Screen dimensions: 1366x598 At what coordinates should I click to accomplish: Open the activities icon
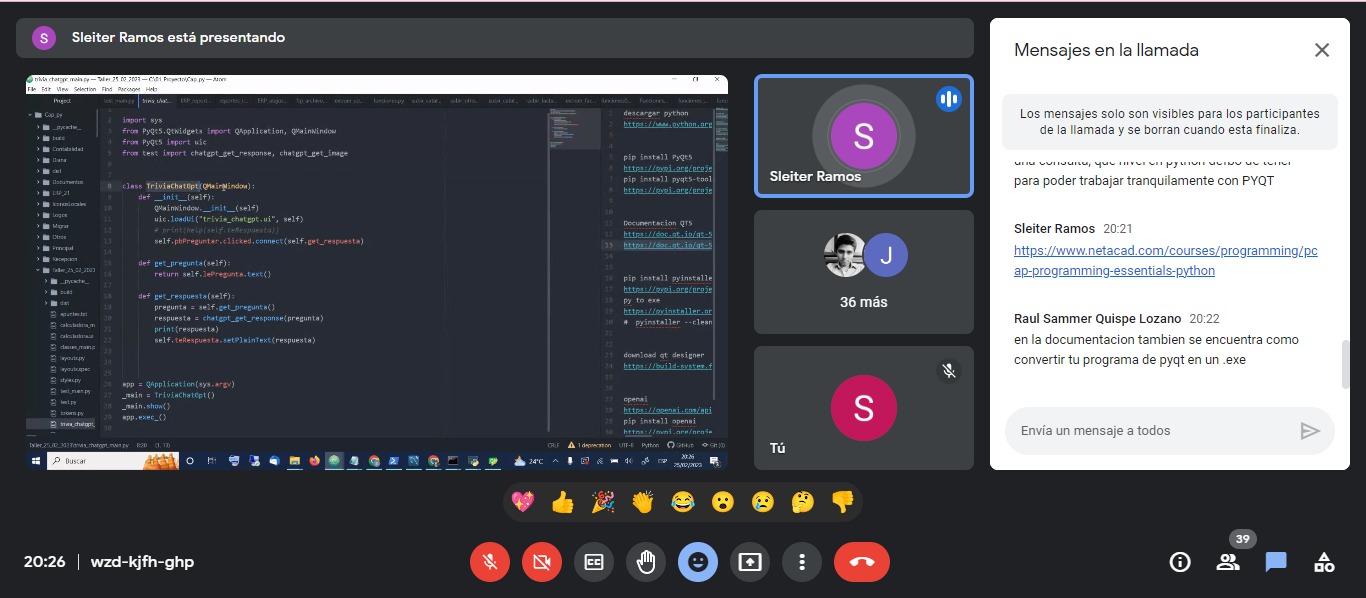pyautogui.click(x=1324, y=562)
